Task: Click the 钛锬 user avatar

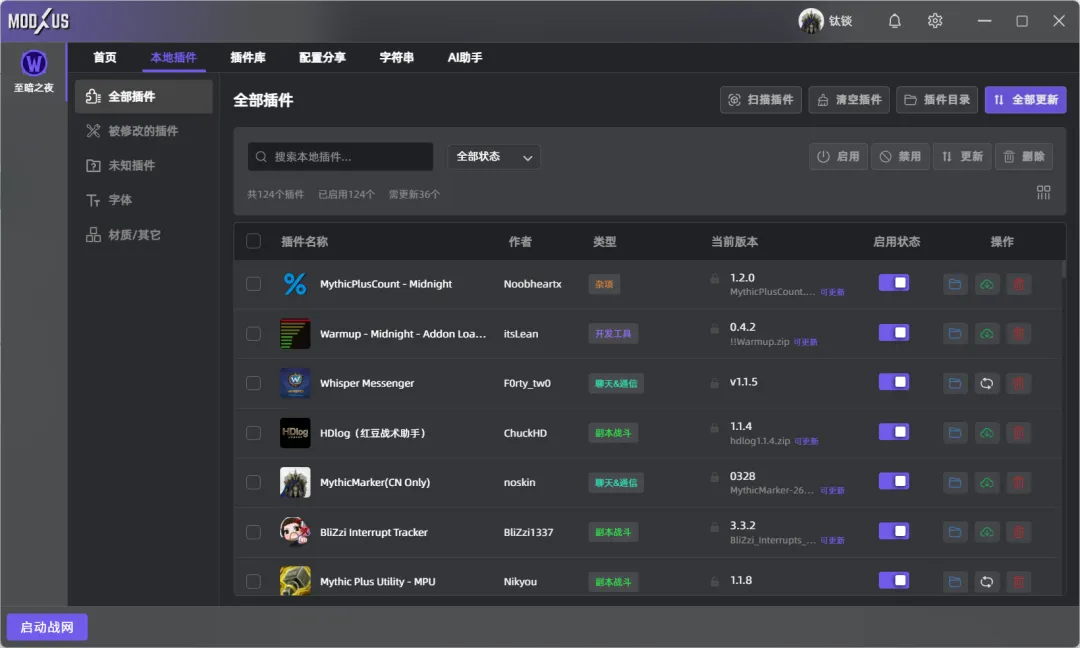Action: coord(811,21)
